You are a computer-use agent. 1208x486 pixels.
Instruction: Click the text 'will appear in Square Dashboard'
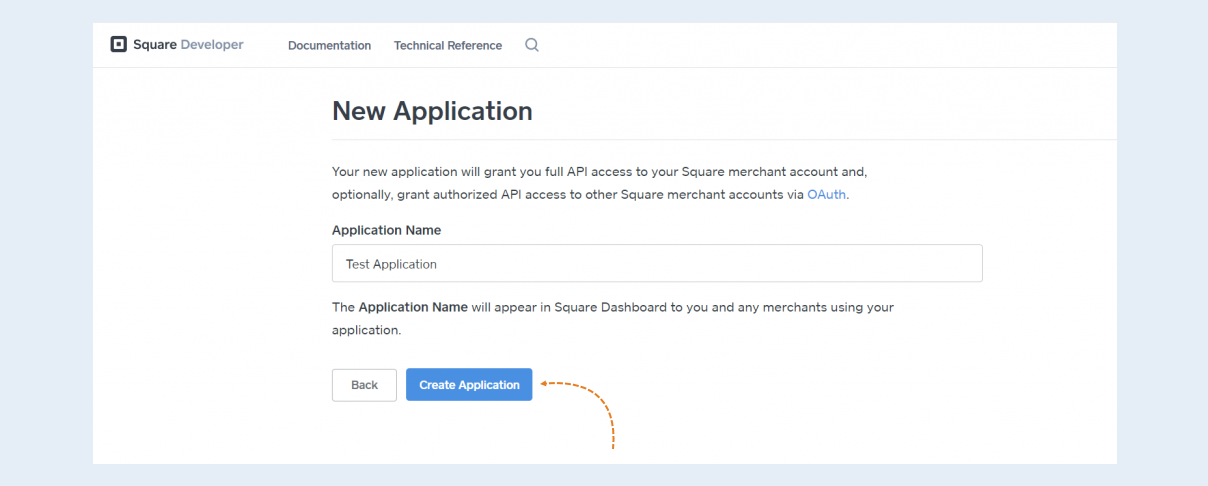(x=570, y=307)
